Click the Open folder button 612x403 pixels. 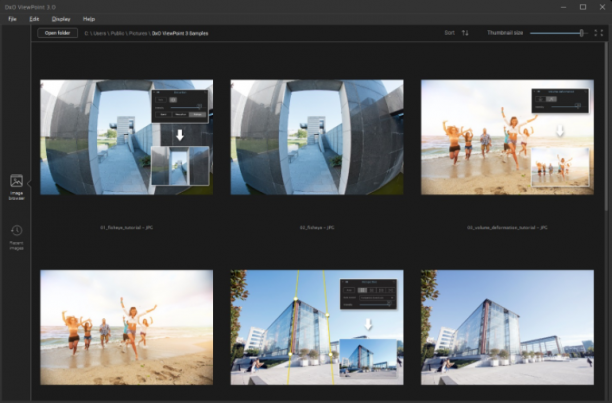tap(57, 33)
